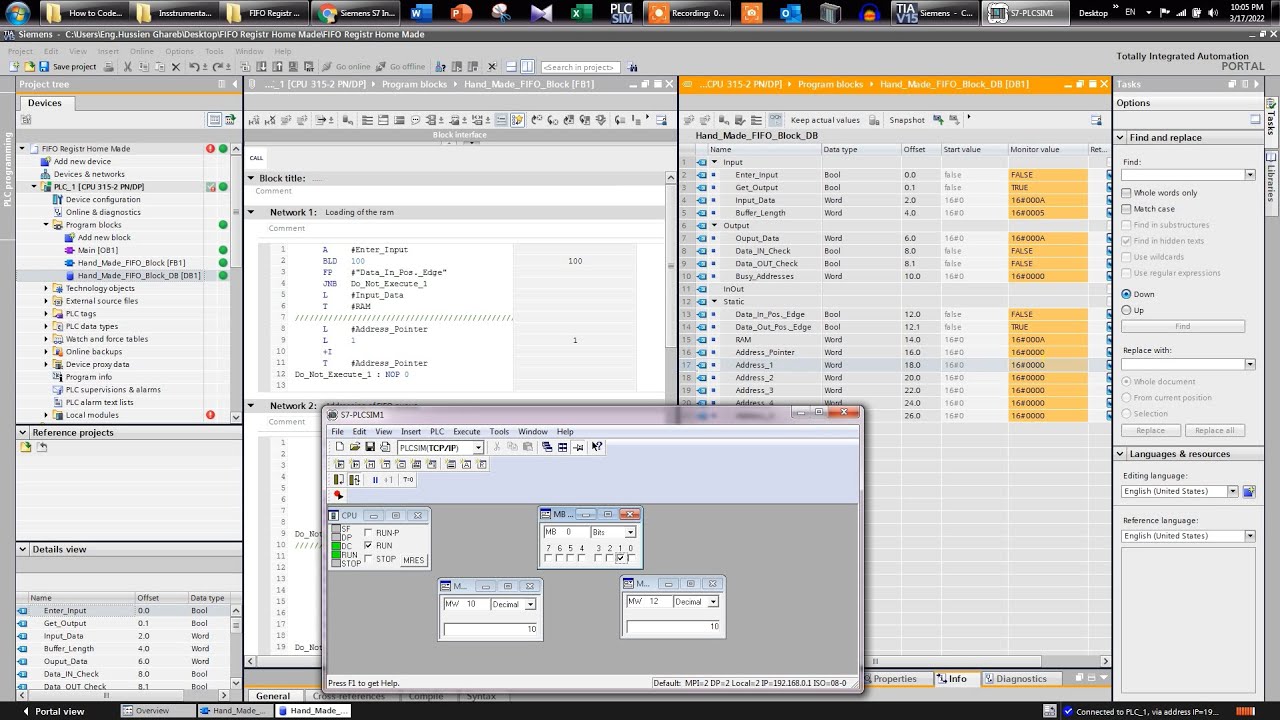The height and width of the screenshot is (720, 1280).
Task: Click the Print icon in TIA toolbar
Action: 108,67
